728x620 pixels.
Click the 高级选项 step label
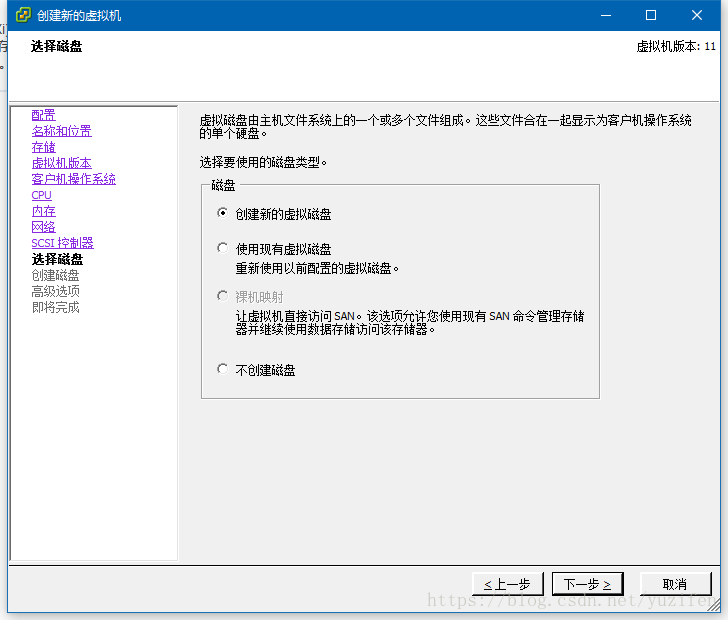pyautogui.click(x=55, y=291)
